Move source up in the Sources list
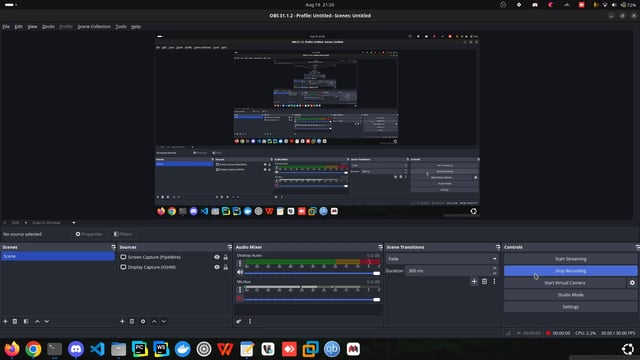 coord(154,321)
